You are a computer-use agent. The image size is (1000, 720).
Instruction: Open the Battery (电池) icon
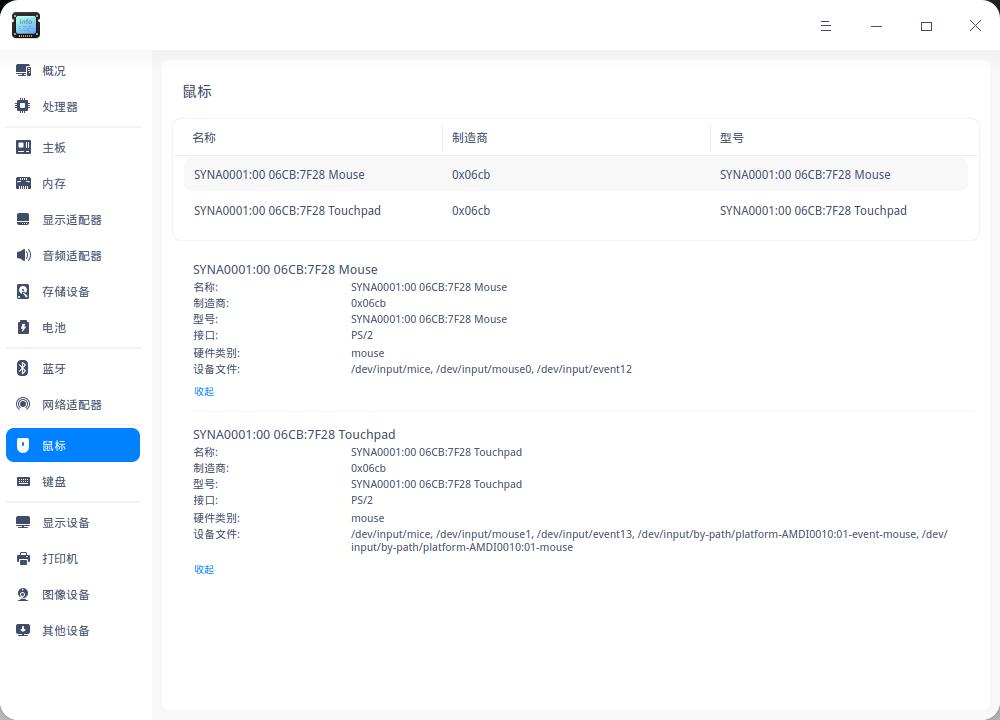click(23, 328)
